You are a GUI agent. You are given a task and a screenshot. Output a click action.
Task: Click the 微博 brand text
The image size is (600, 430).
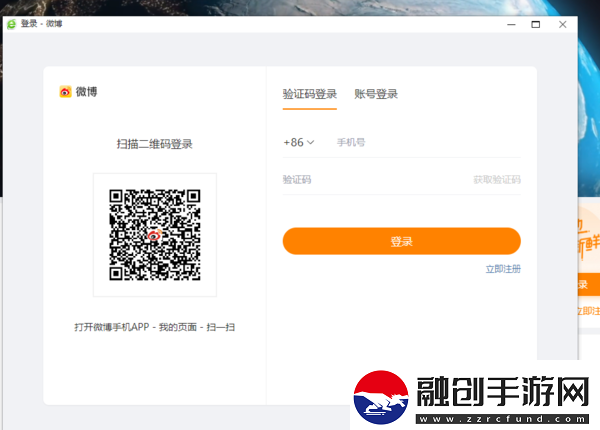tap(86, 92)
